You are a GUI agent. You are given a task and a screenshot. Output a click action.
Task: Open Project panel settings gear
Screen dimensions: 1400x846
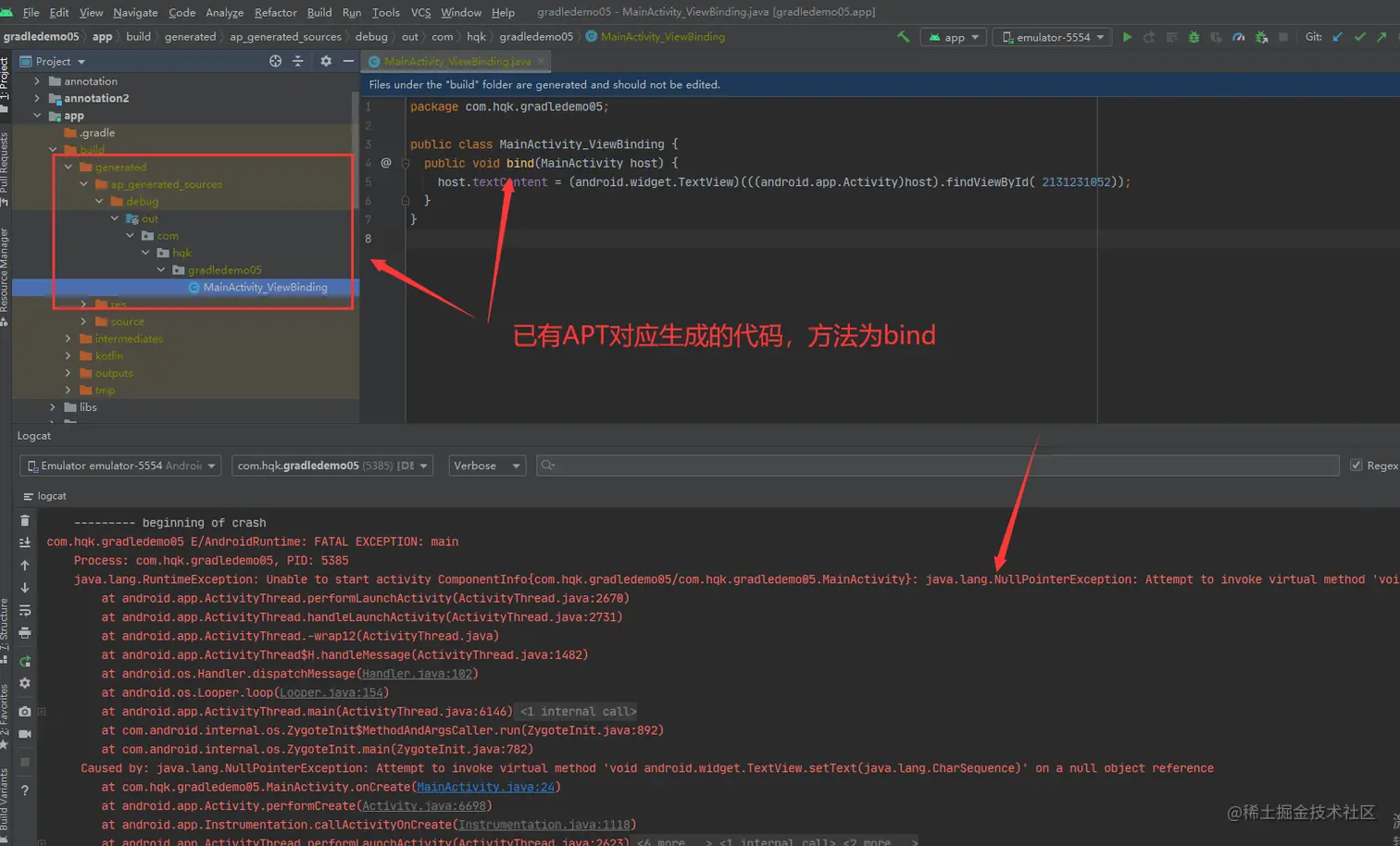pos(326,61)
